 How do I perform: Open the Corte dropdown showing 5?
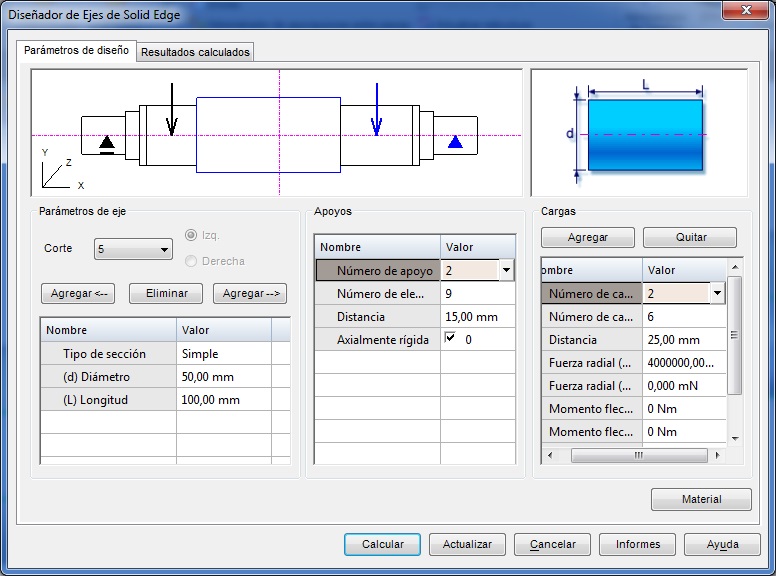point(133,249)
